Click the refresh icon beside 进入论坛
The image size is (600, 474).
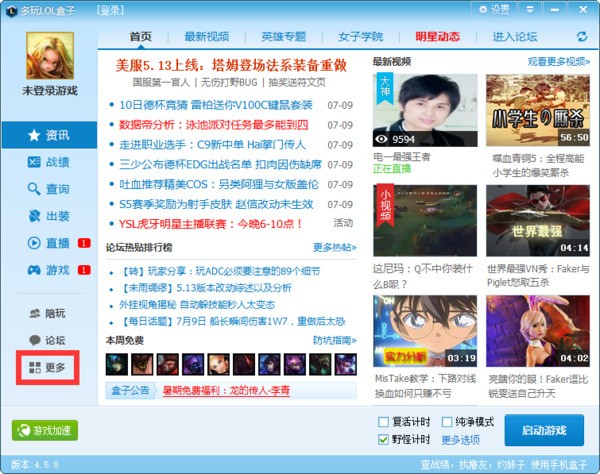click(582, 37)
